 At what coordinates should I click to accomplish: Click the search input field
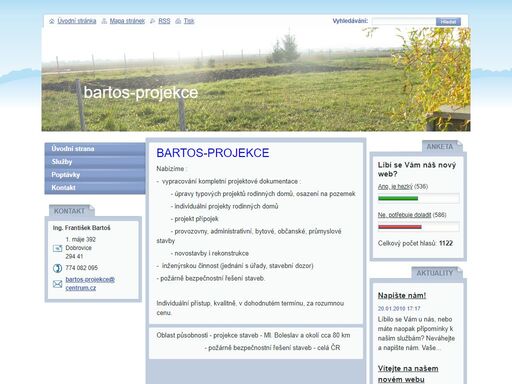[x=404, y=21]
